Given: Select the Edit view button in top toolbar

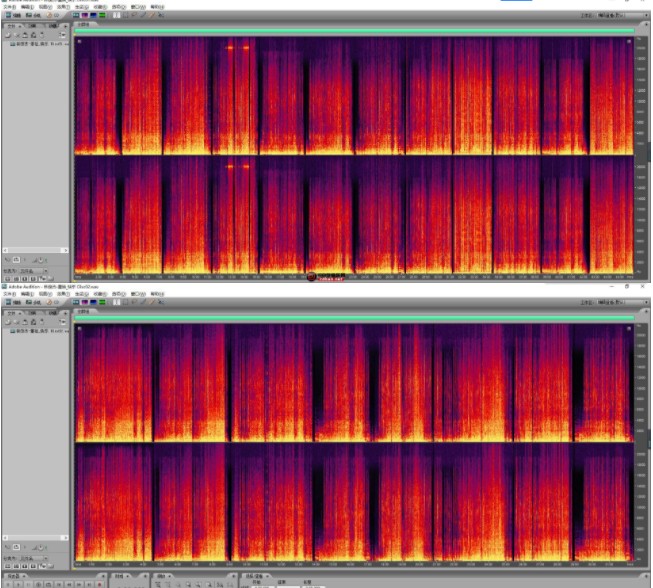Looking at the screenshot, I should click(12, 16).
